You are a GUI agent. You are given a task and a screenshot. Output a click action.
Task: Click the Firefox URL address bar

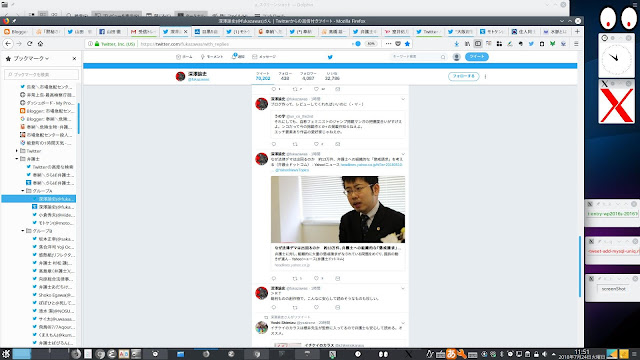pyautogui.click(x=244, y=44)
